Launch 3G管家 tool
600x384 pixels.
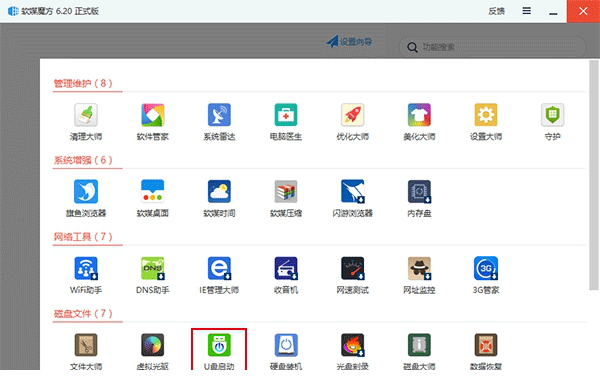486,275
